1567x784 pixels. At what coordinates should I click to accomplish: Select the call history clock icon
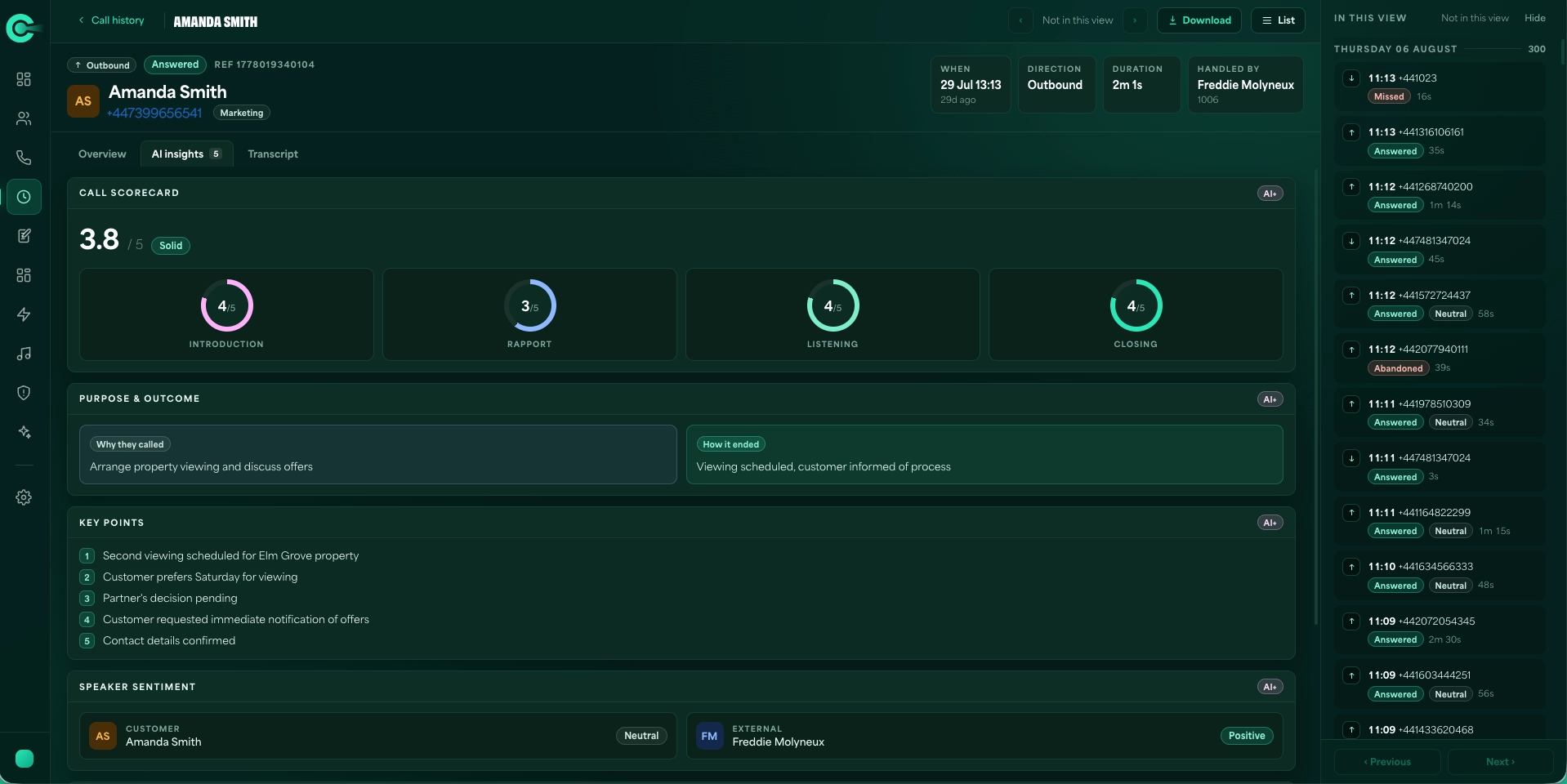coord(24,197)
